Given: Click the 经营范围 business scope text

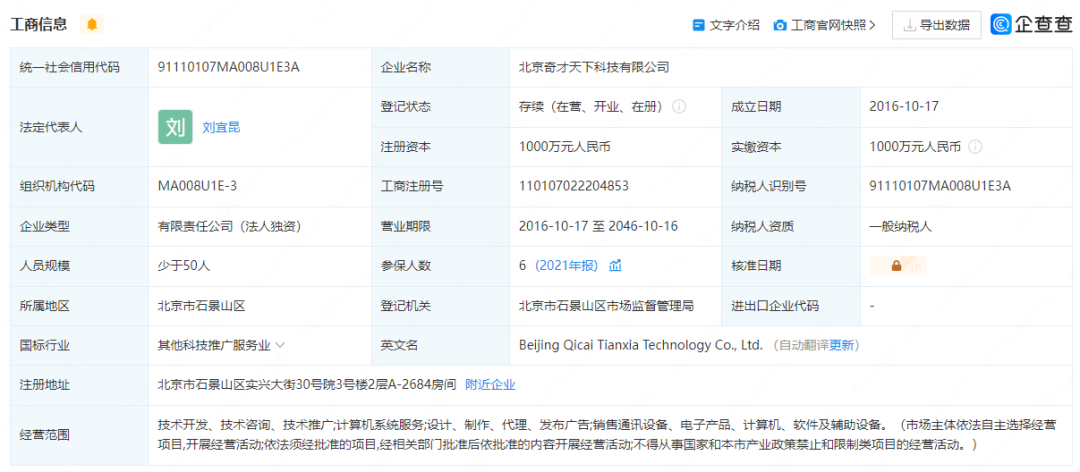Looking at the screenshot, I should (x=609, y=434).
